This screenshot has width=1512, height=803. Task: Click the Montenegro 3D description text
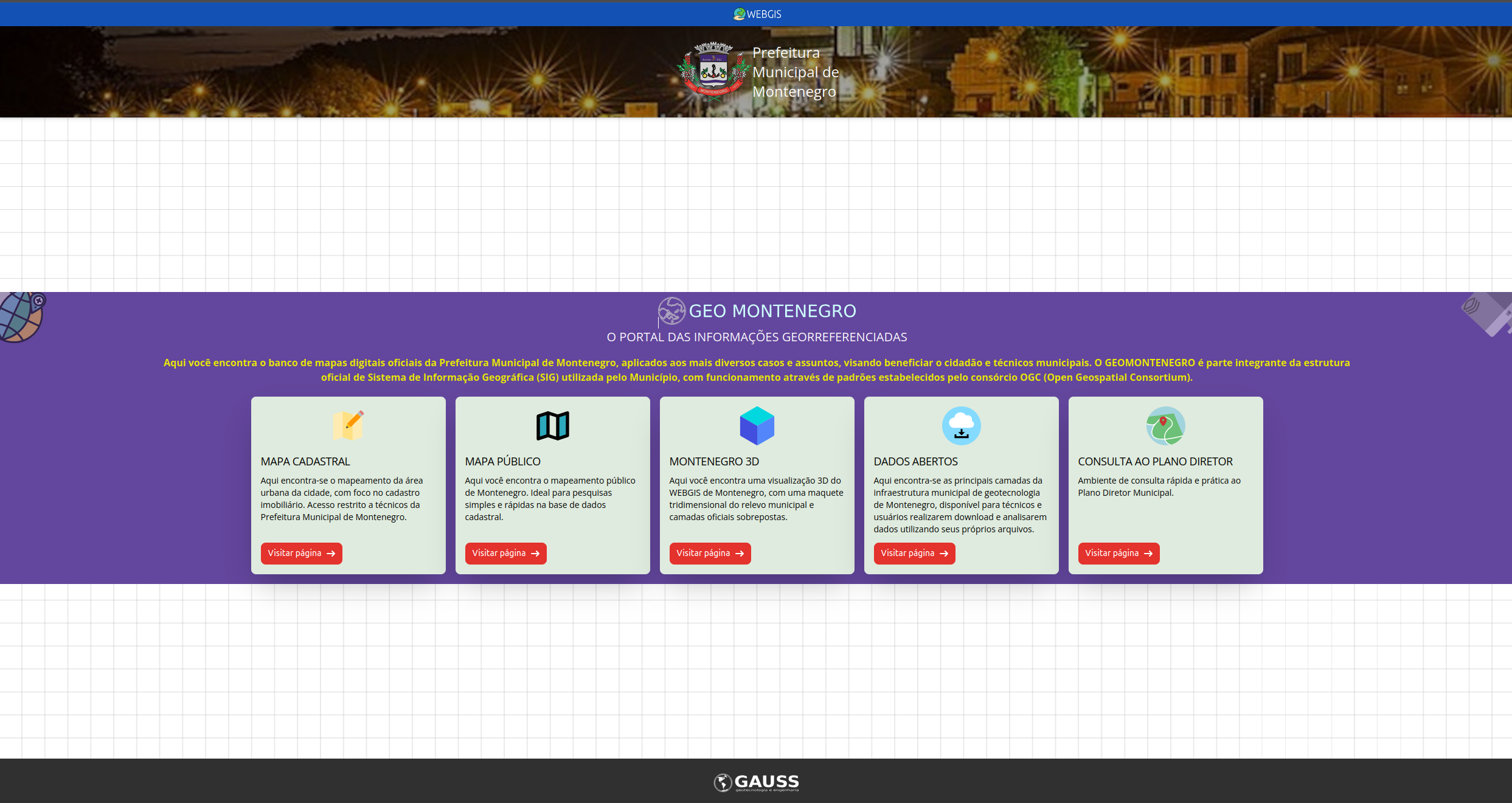(x=756, y=499)
